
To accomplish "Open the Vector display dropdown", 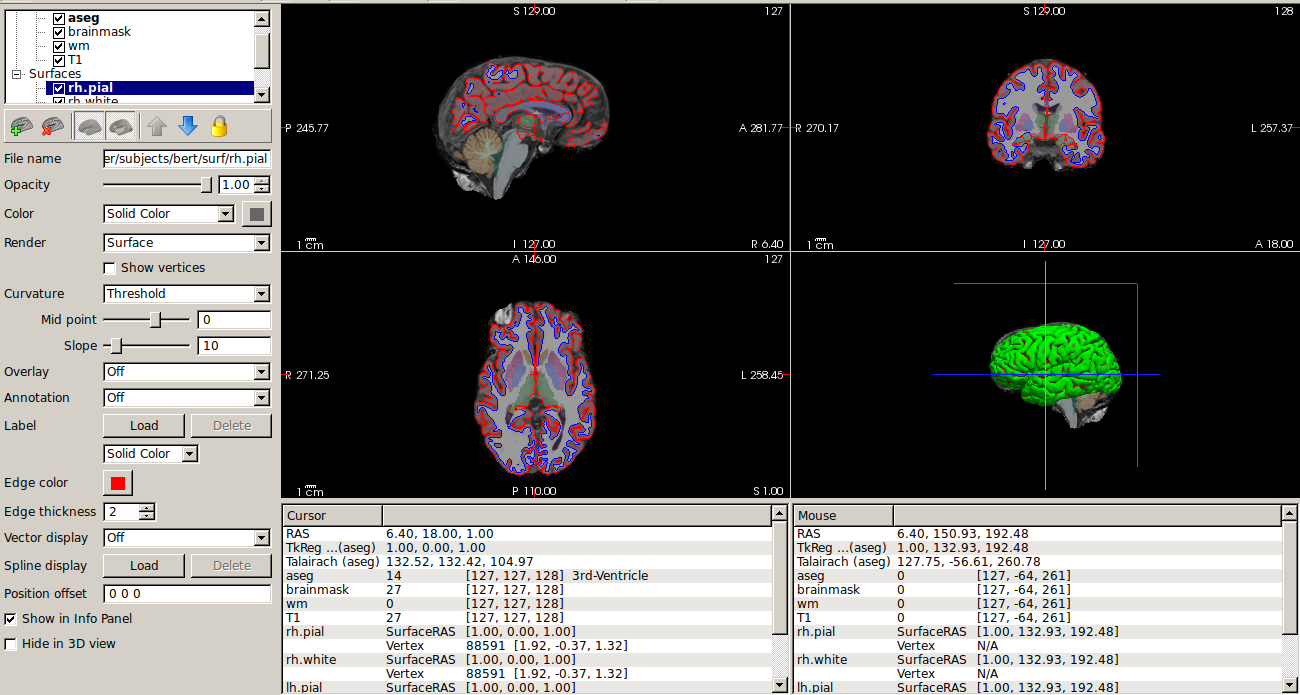I will [187, 538].
